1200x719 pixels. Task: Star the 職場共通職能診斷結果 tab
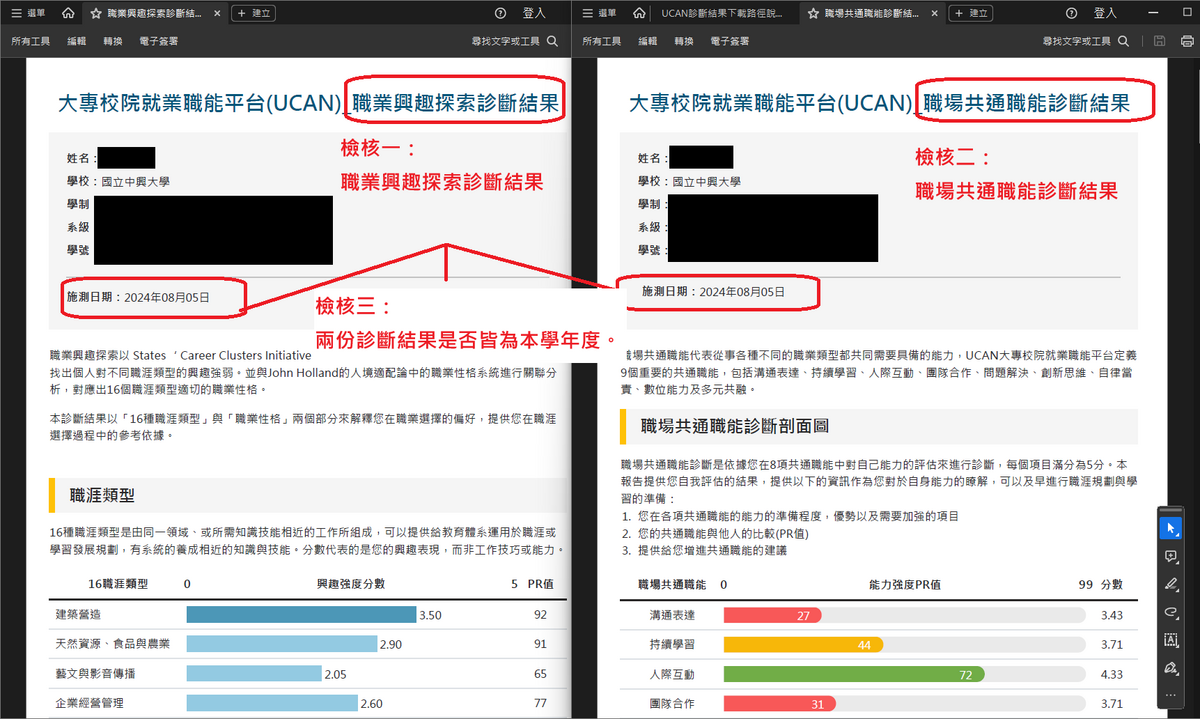click(813, 13)
